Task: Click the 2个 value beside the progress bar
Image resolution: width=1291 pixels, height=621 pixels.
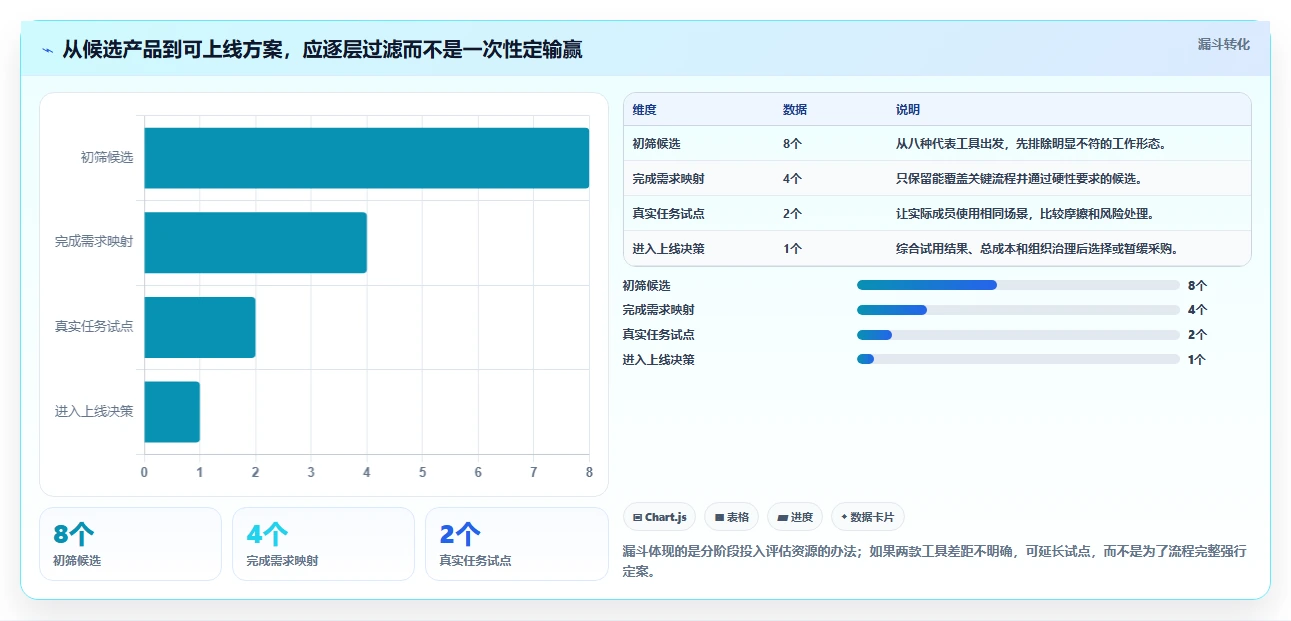Action: point(1197,335)
